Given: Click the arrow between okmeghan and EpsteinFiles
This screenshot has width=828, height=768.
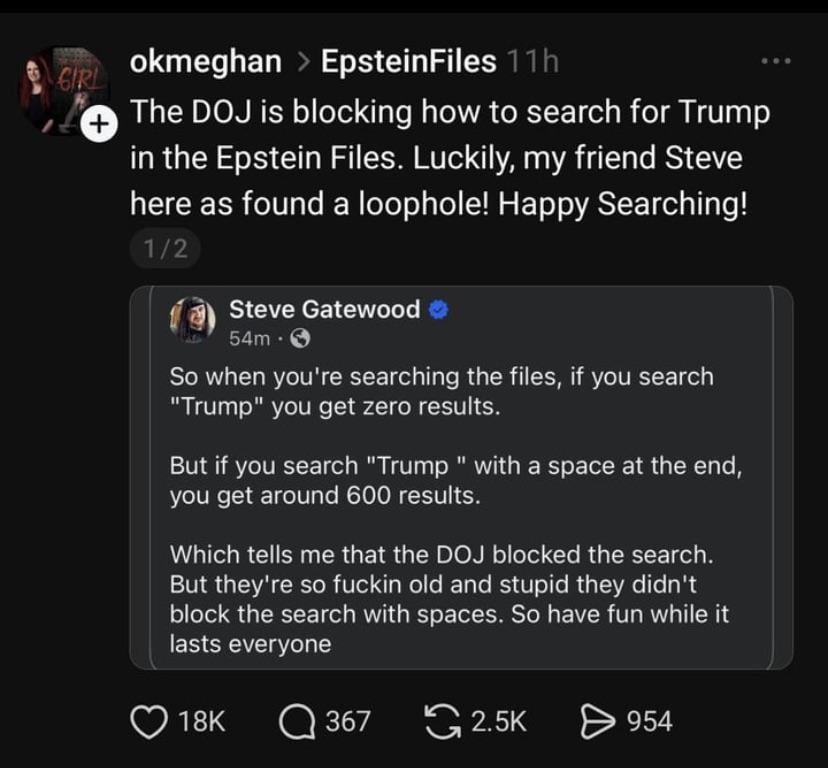Looking at the screenshot, I should [302, 63].
